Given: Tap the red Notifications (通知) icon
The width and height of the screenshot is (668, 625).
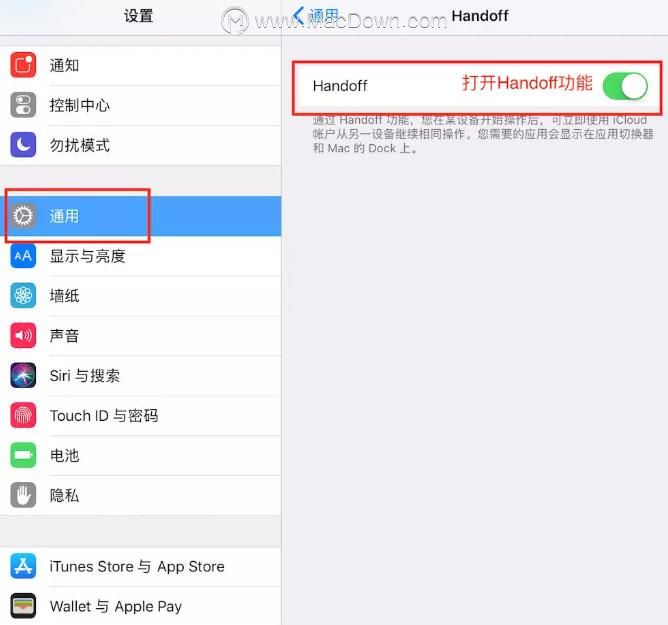Looking at the screenshot, I should 23,65.
